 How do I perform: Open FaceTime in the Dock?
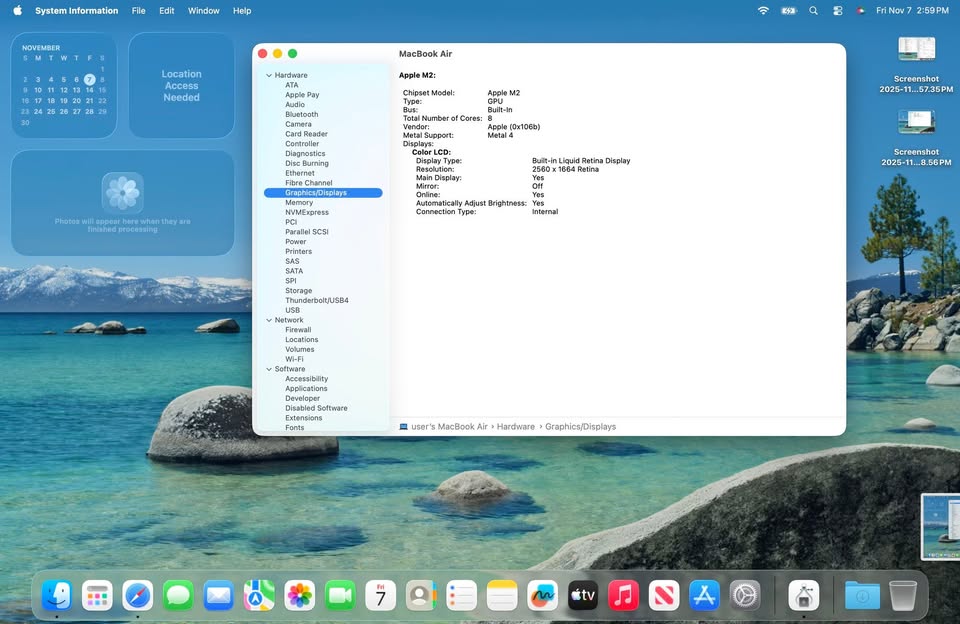coord(340,594)
